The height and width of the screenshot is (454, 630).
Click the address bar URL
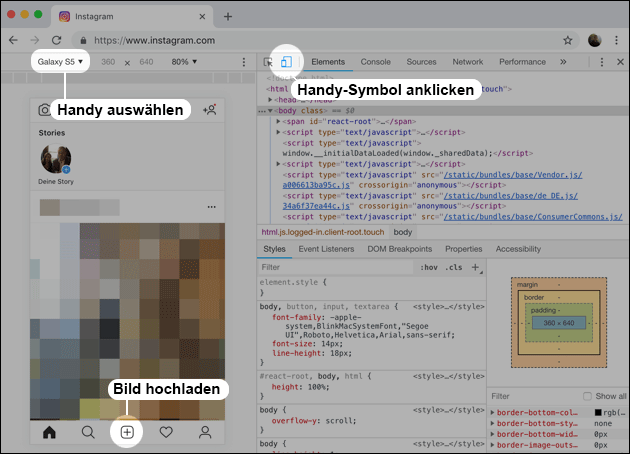pos(155,40)
